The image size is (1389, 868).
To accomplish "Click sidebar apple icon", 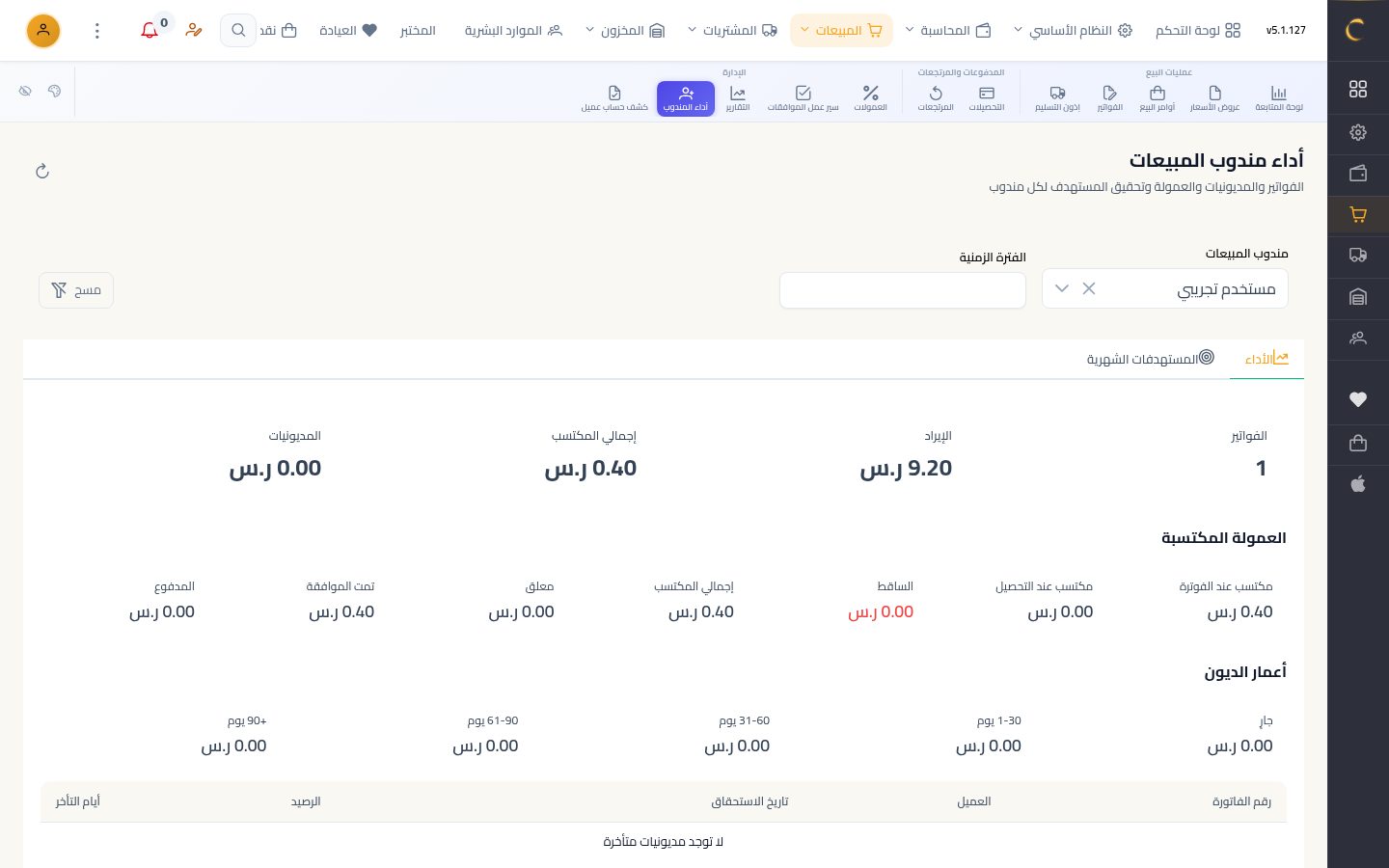I will tap(1358, 484).
